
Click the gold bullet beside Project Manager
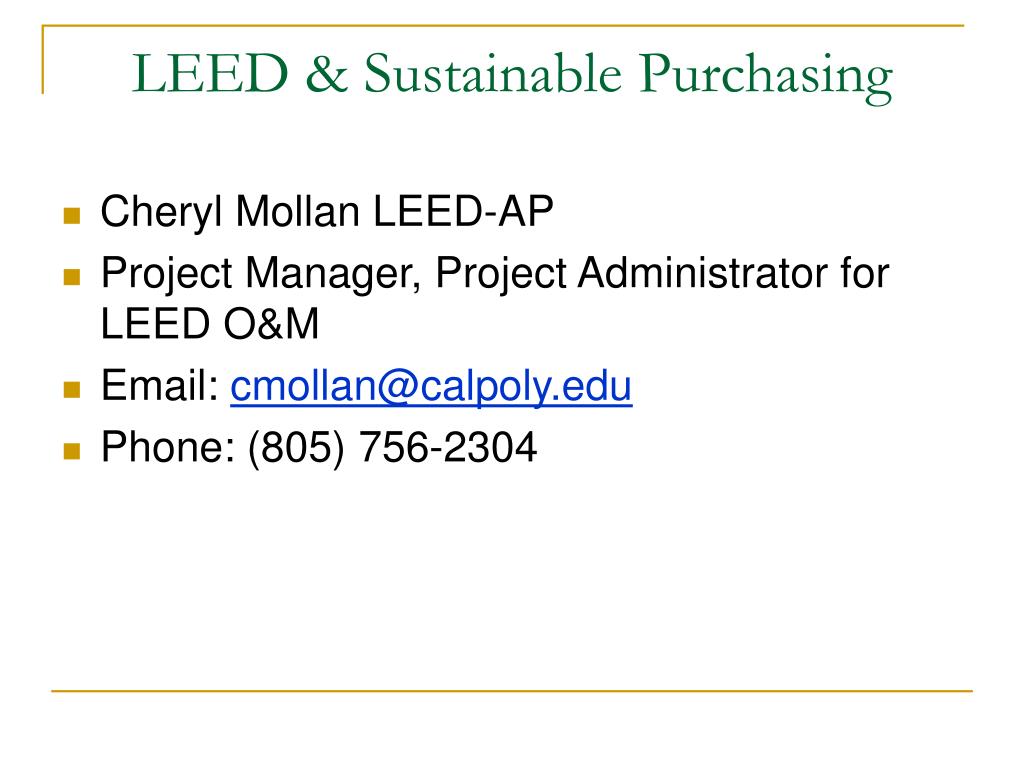point(72,277)
